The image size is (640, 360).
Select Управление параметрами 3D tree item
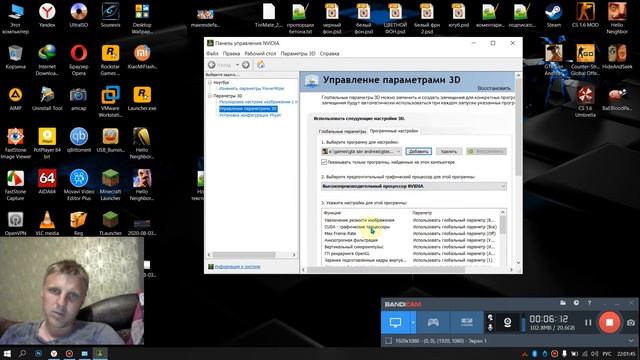click(x=248, y=109)
